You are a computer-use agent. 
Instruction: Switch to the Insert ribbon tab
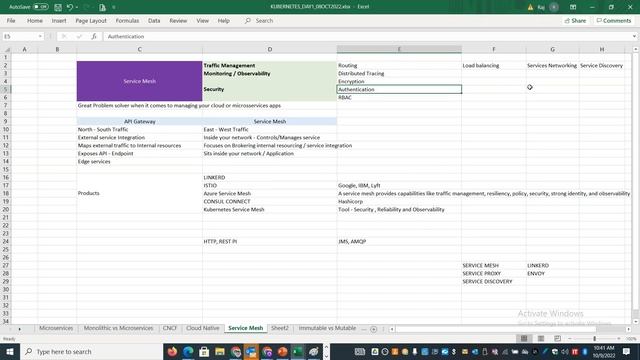pos(59,20)
